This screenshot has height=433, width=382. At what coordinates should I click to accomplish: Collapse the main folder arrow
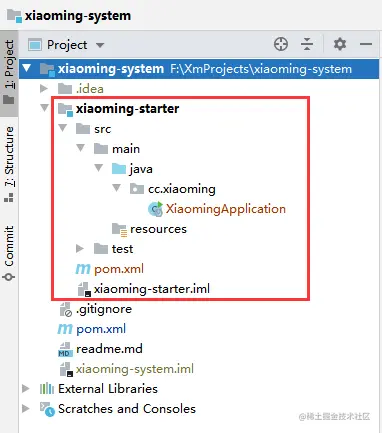click(x=80, y=148)
